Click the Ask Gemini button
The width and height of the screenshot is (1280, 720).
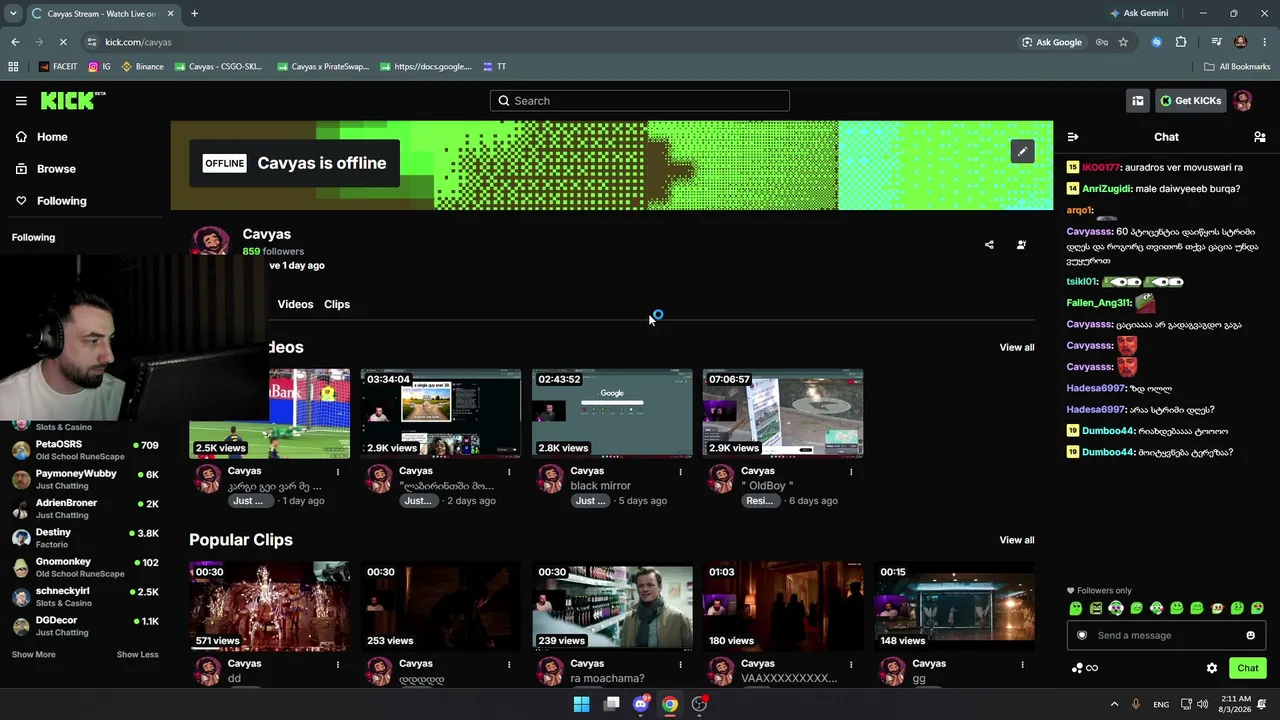click(x=1139, y=13)
